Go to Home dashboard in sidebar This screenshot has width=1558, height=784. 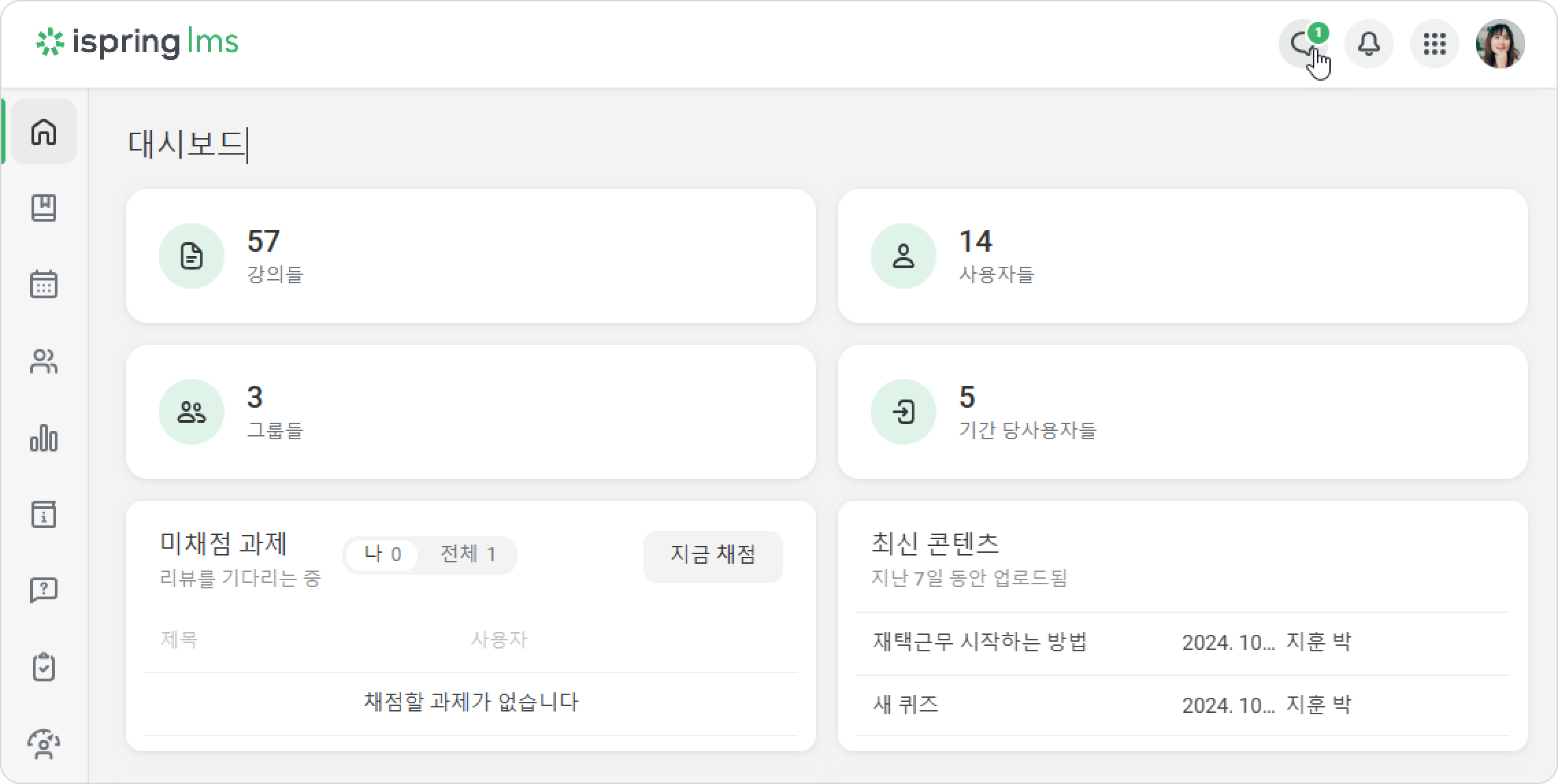[x=44, y=131]
